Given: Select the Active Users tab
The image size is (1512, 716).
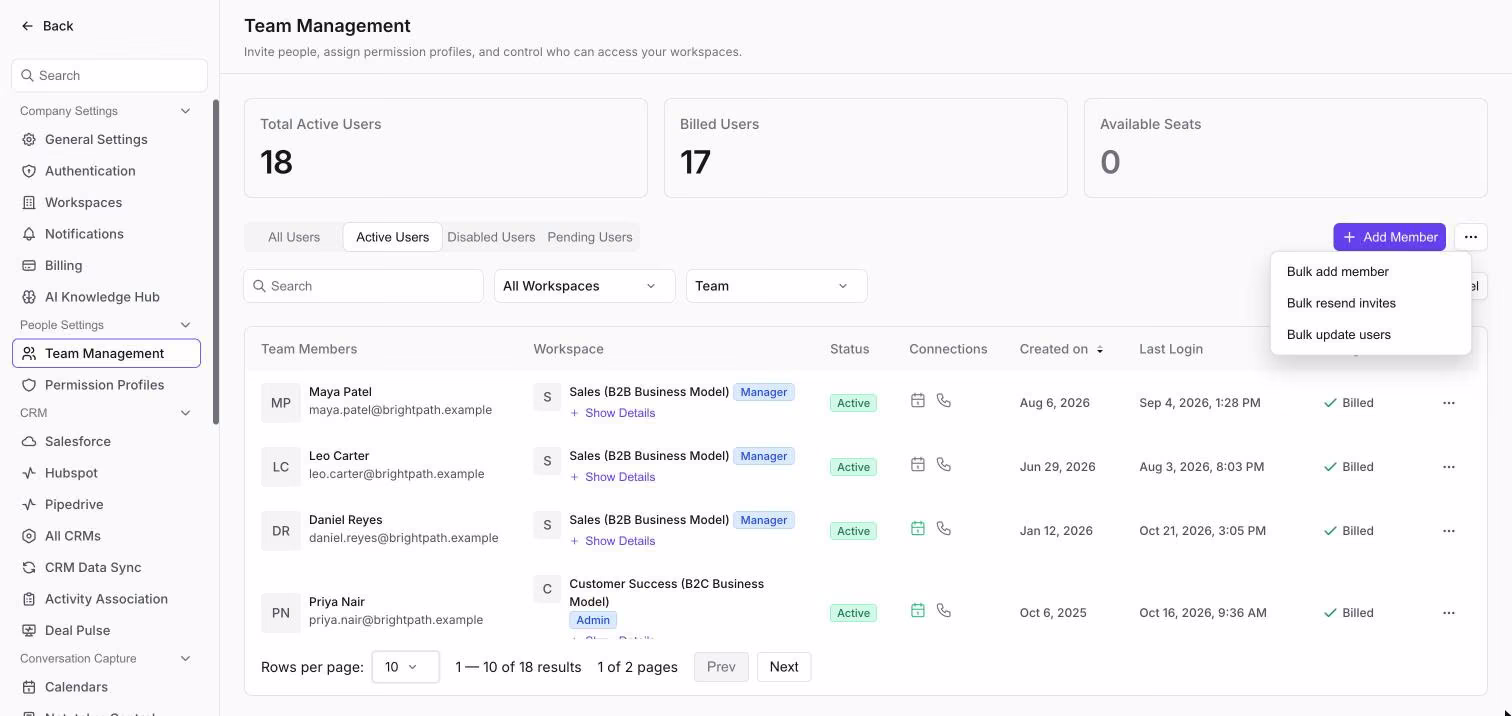Looking at the screenshot, I should (x=392, y=237).
